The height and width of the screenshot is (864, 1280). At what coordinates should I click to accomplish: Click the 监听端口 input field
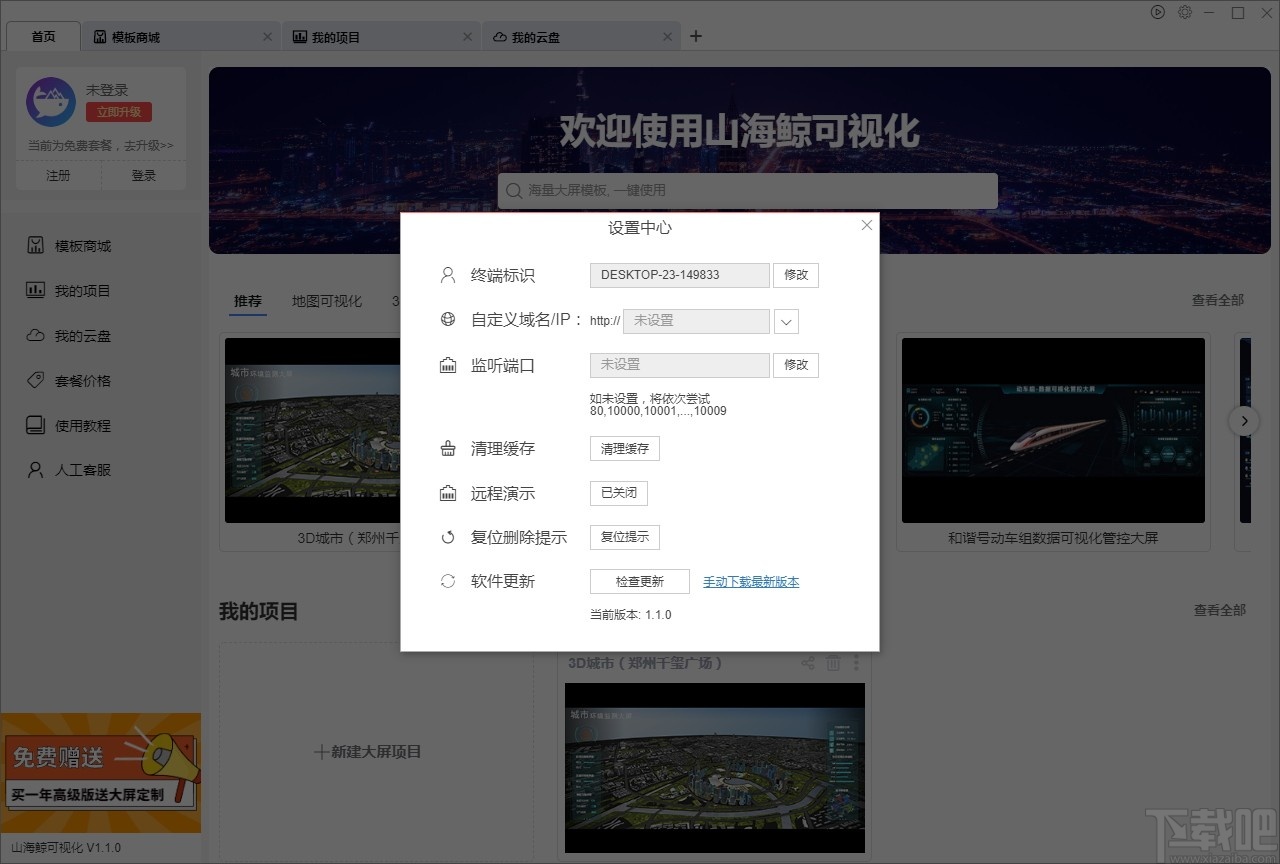(x=680, y=365)
